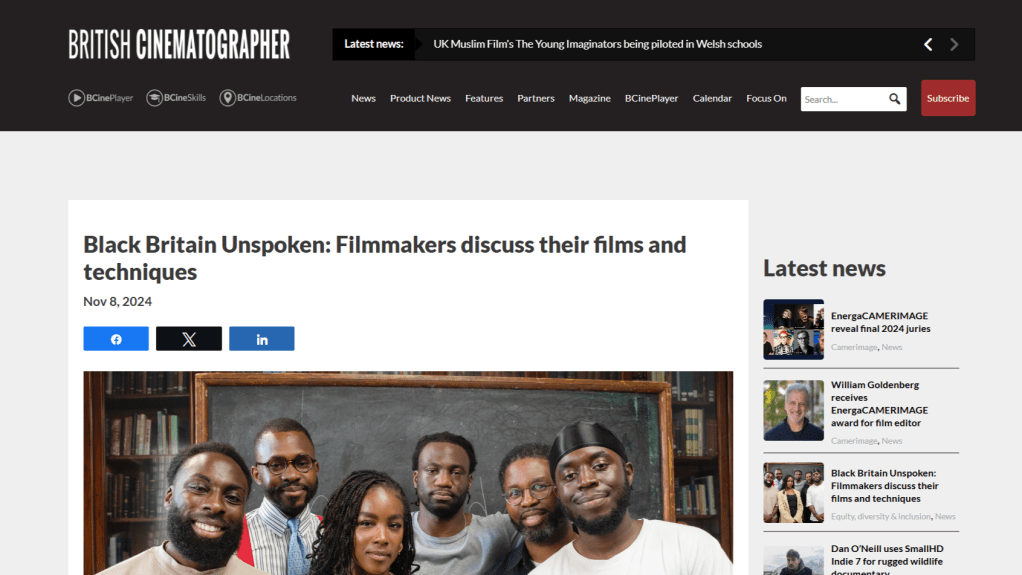Image resolution: width=1022 pixels, height=575 pixels.
Task: Share article on Facebook
Action: pos(116,339)
